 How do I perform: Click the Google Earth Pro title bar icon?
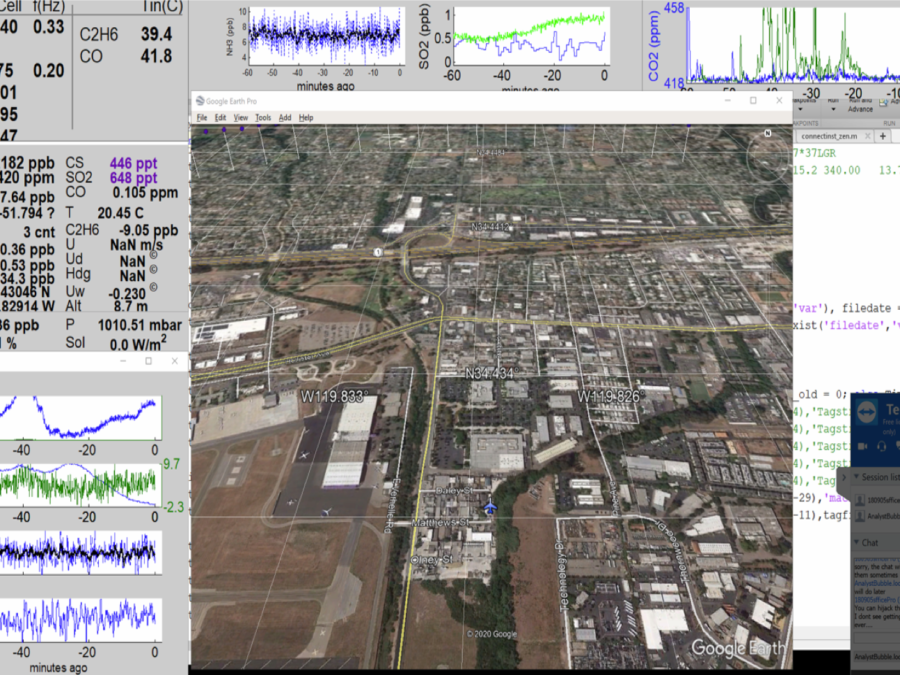point(200,101)
